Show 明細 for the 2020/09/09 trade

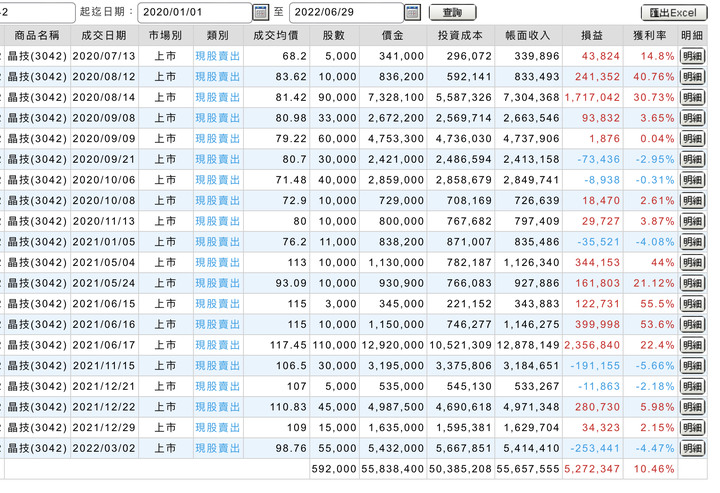(692, 139)
